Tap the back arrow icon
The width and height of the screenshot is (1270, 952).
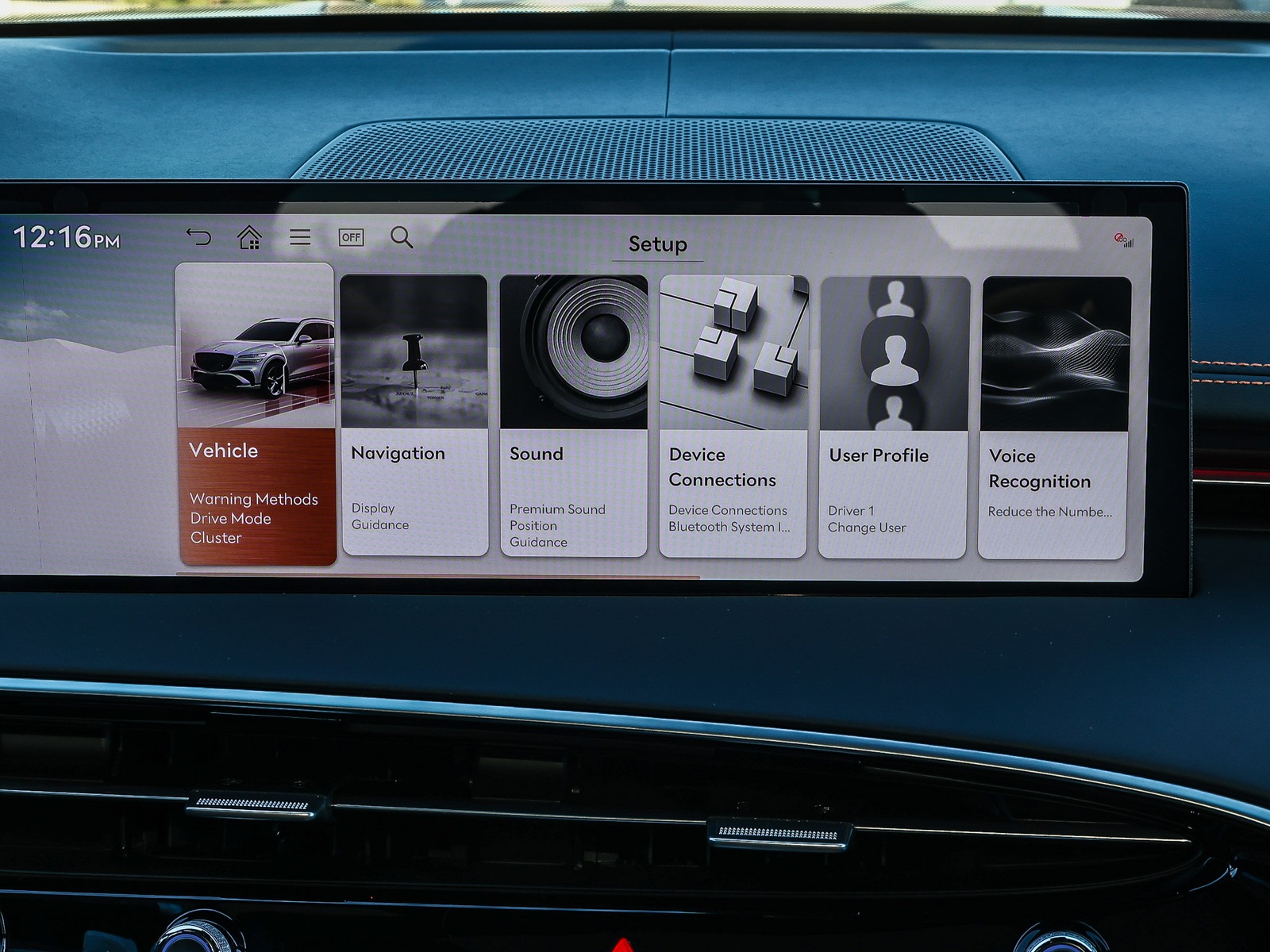click(x=198, y=236)
